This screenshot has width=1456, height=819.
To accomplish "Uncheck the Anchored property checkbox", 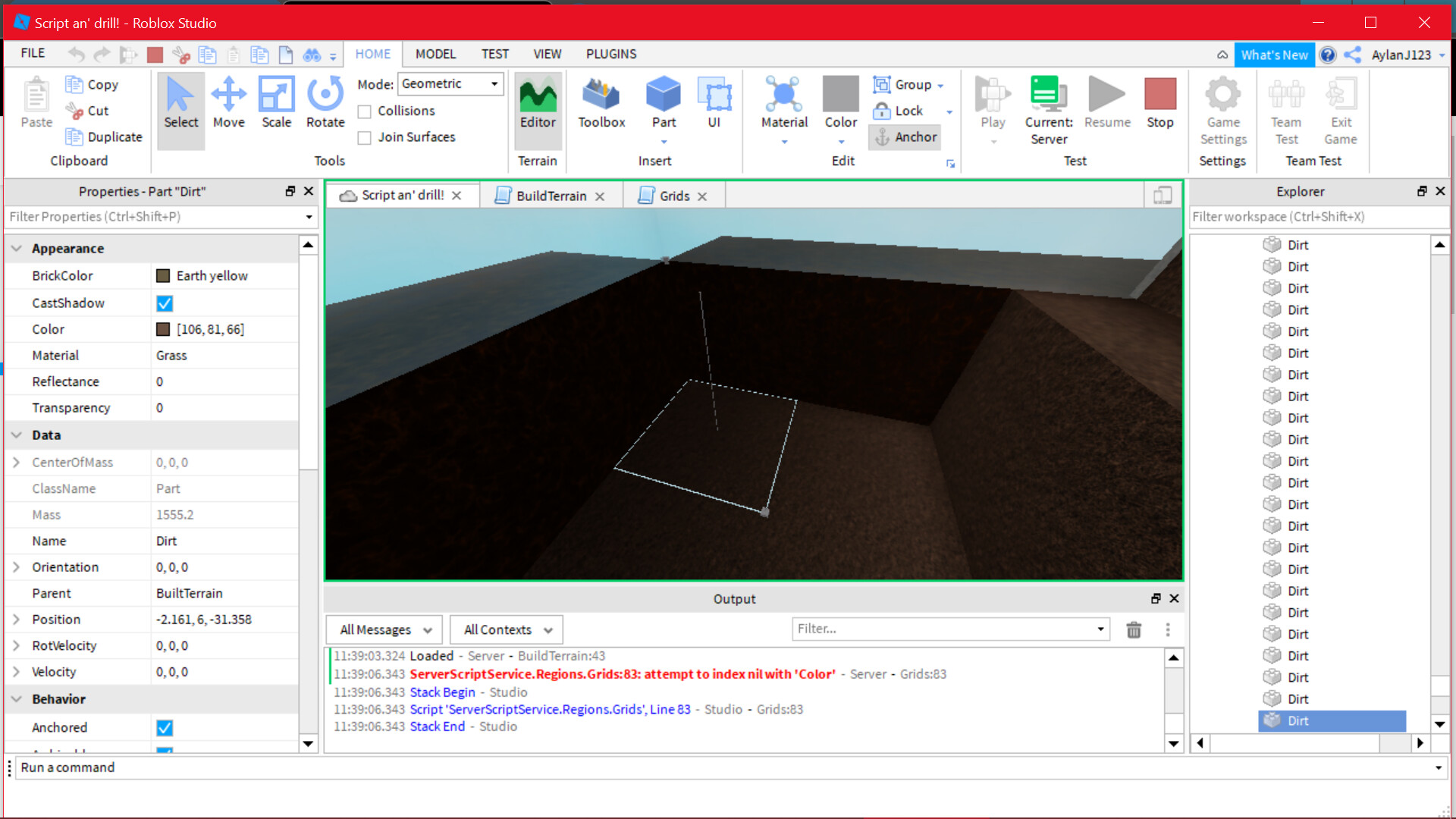I will (x=165, y=727).
